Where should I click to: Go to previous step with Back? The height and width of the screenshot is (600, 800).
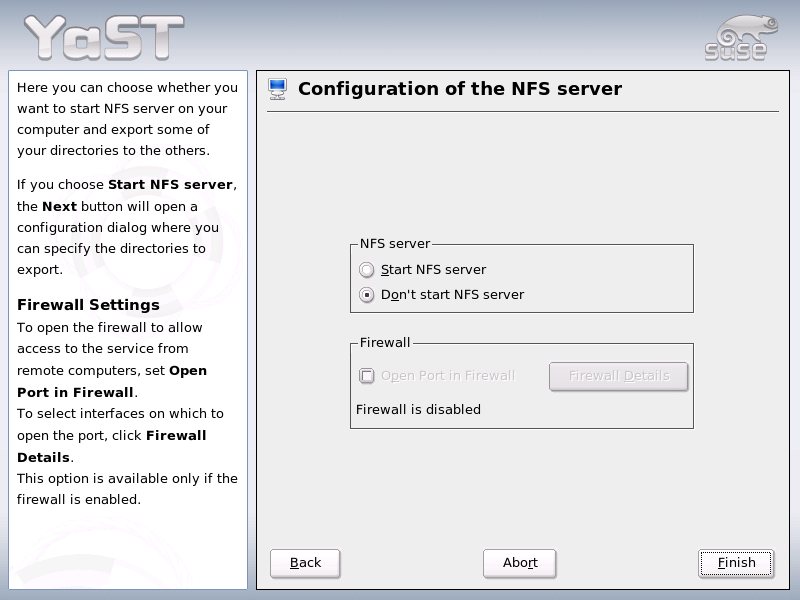coord(305,563)
